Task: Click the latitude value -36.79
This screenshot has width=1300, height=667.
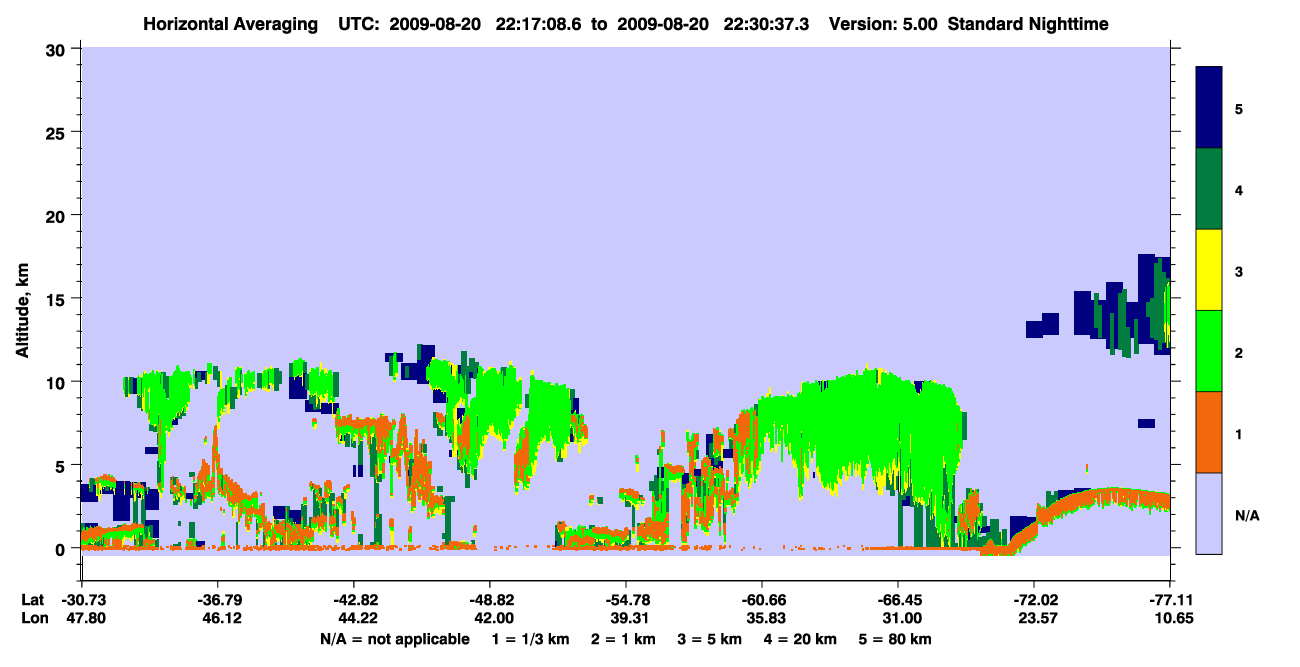Action: [217, 600]
